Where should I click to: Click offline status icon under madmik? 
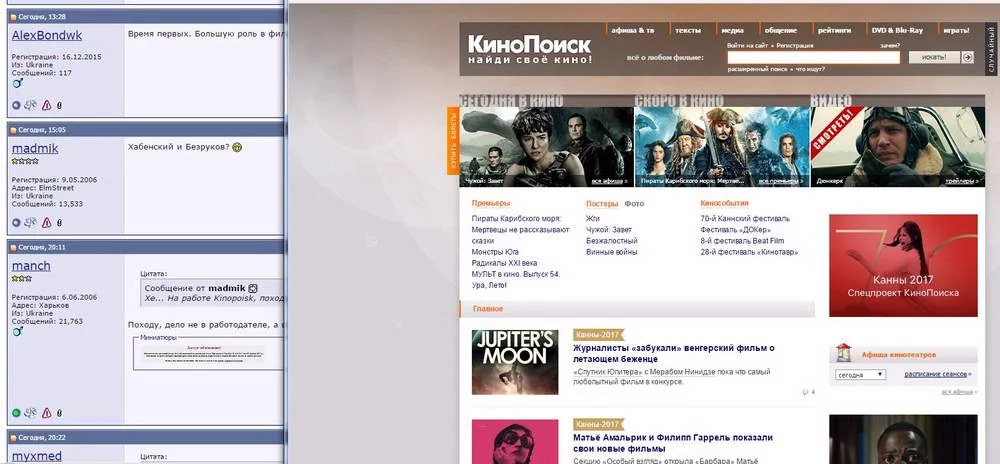(x=17, y=223)
